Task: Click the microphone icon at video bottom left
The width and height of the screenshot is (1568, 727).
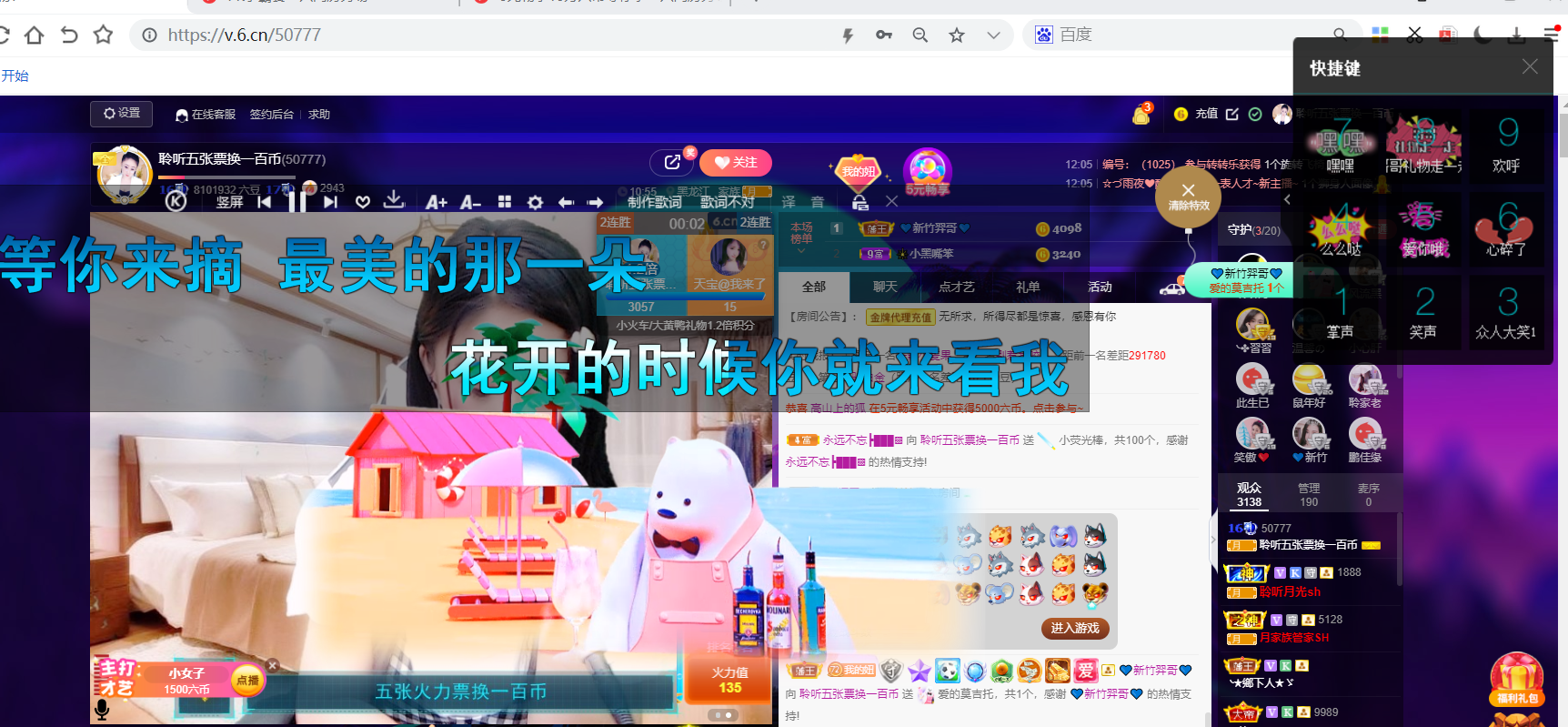Action: coord(102,711)
